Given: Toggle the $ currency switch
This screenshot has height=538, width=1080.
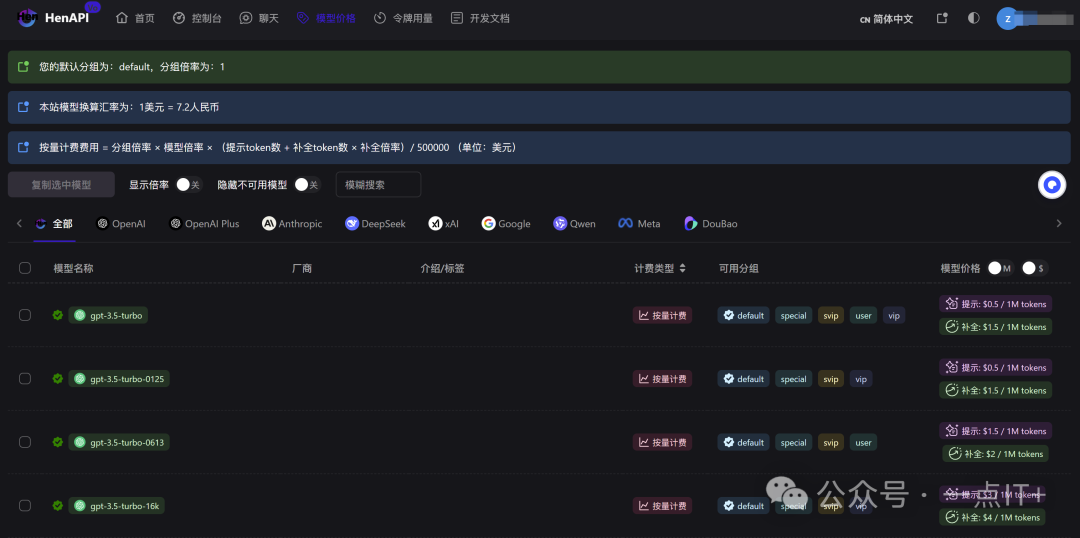Looking at the screenshot, I should (x=1035, y=268).
